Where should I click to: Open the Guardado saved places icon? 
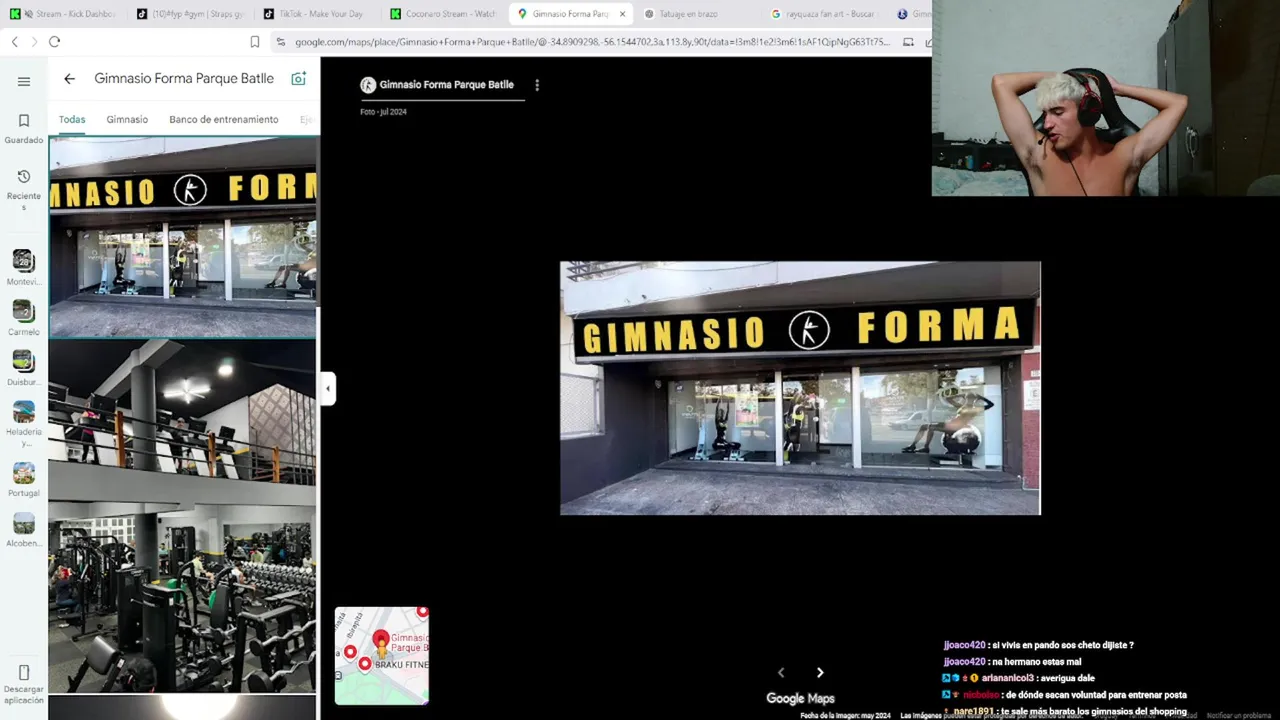[24, 120]
